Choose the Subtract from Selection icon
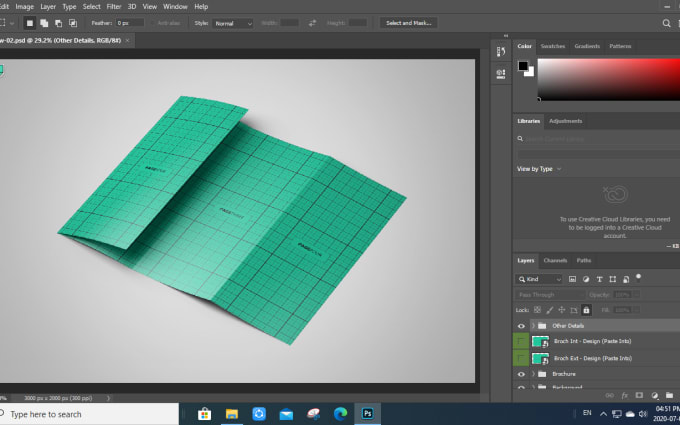This screenshot has height=425, width=680. 58,23
